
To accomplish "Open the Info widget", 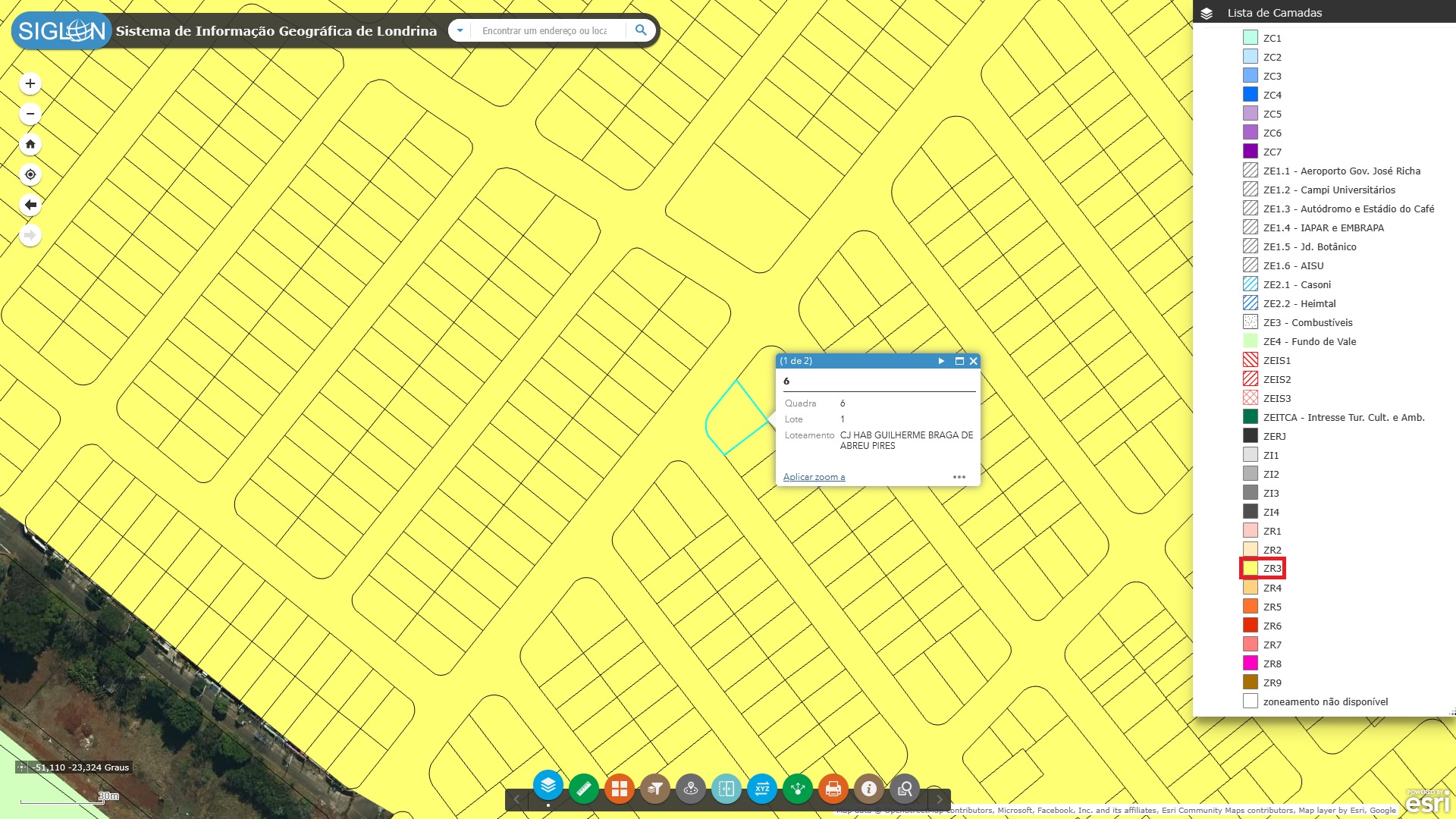I will coord(869,789).
